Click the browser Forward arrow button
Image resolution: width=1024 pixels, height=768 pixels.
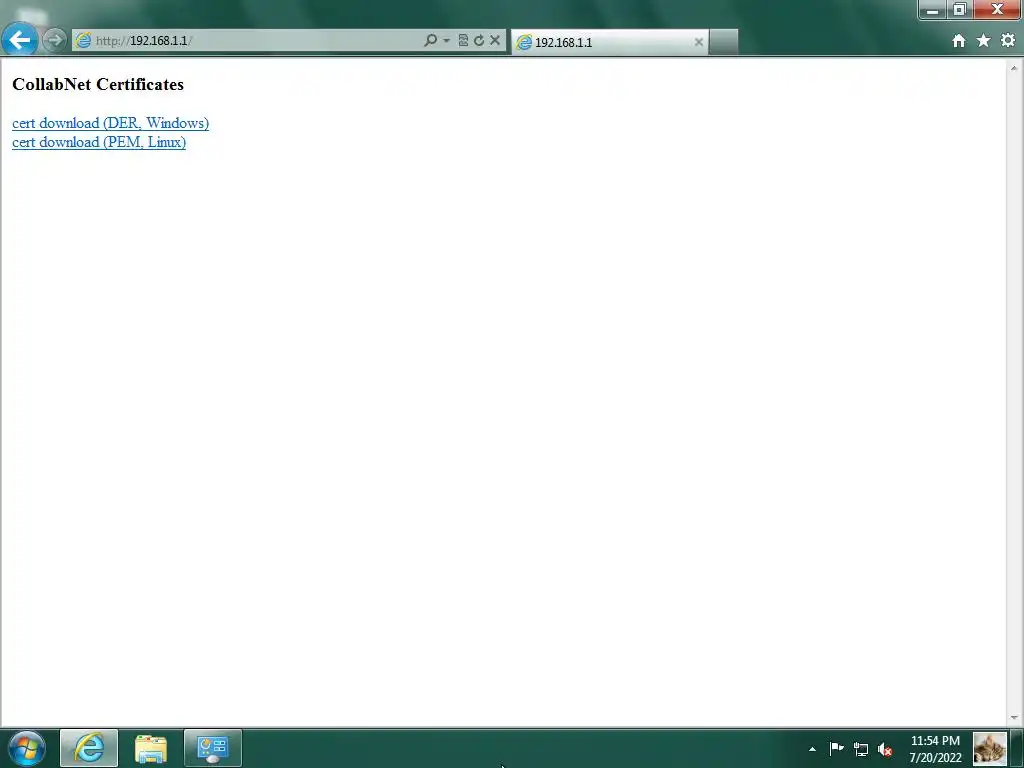pos(55,40)
